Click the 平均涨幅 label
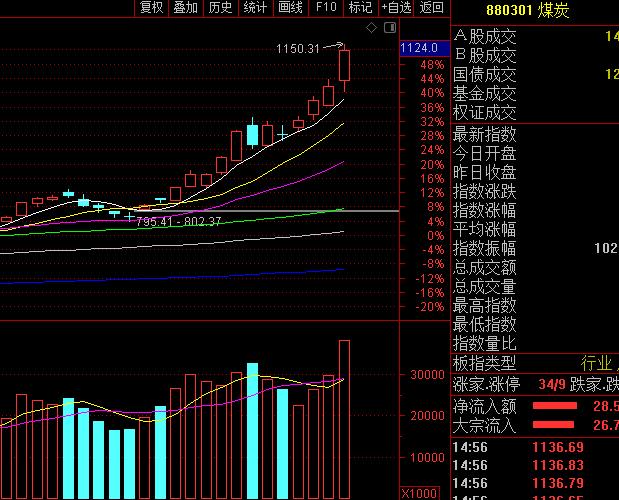The image size is (619, 500). pos(484,229)
